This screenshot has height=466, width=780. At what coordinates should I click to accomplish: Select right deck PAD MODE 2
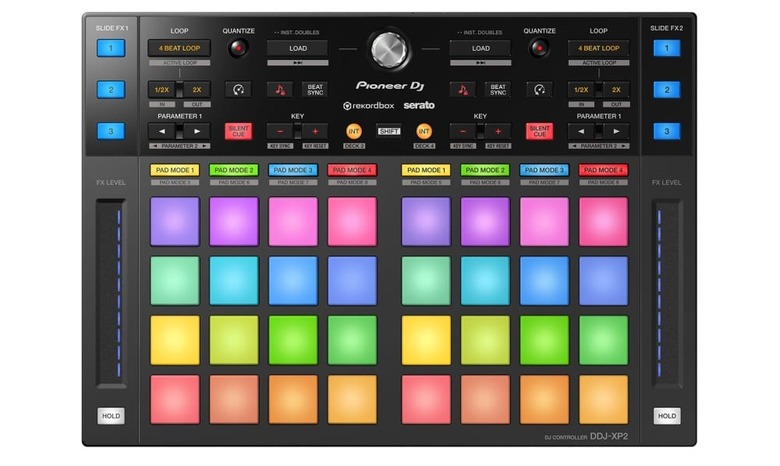pos(485,170)
